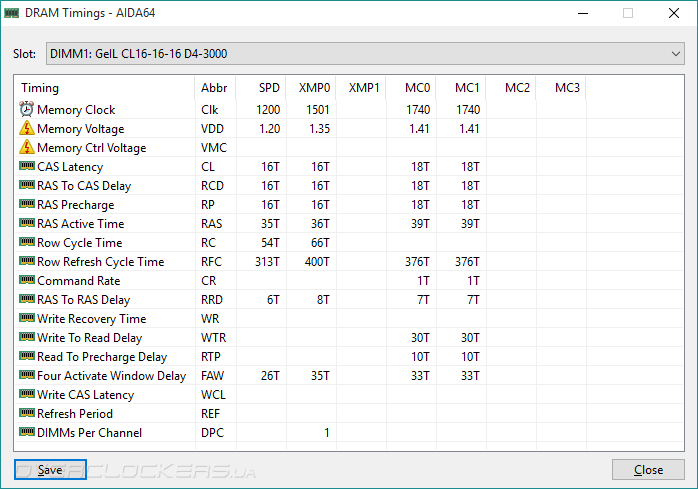The image size is (698, 489).
Task: Select the Row Refresh Cycle Time row
Action: click(349, 261)
